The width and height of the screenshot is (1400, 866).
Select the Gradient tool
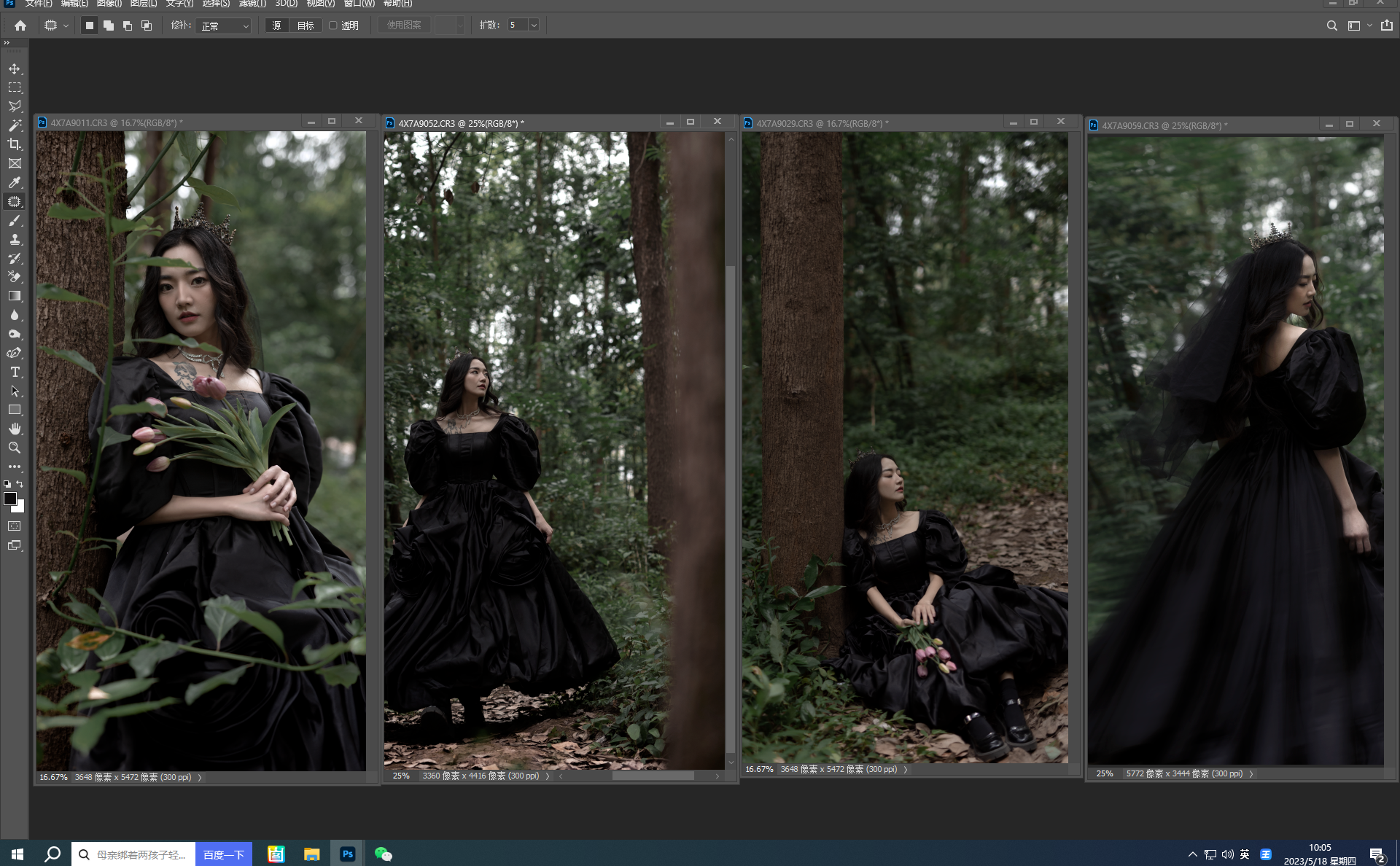coord(15,296)
